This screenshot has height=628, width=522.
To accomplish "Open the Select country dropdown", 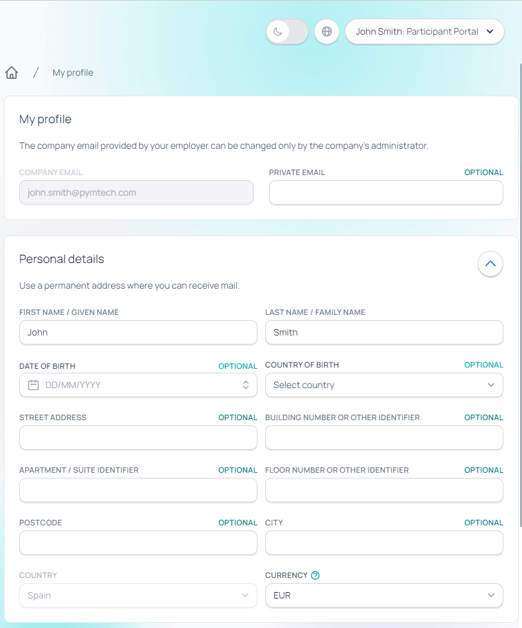I will (384, 385).
